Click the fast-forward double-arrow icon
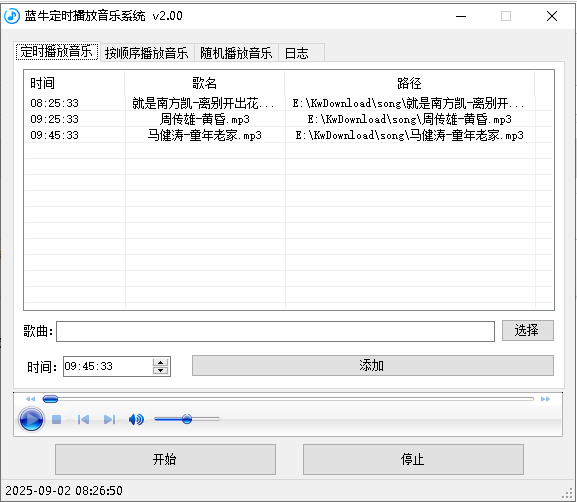This screenshot has height=502, width=577. [x=545, y=399]
